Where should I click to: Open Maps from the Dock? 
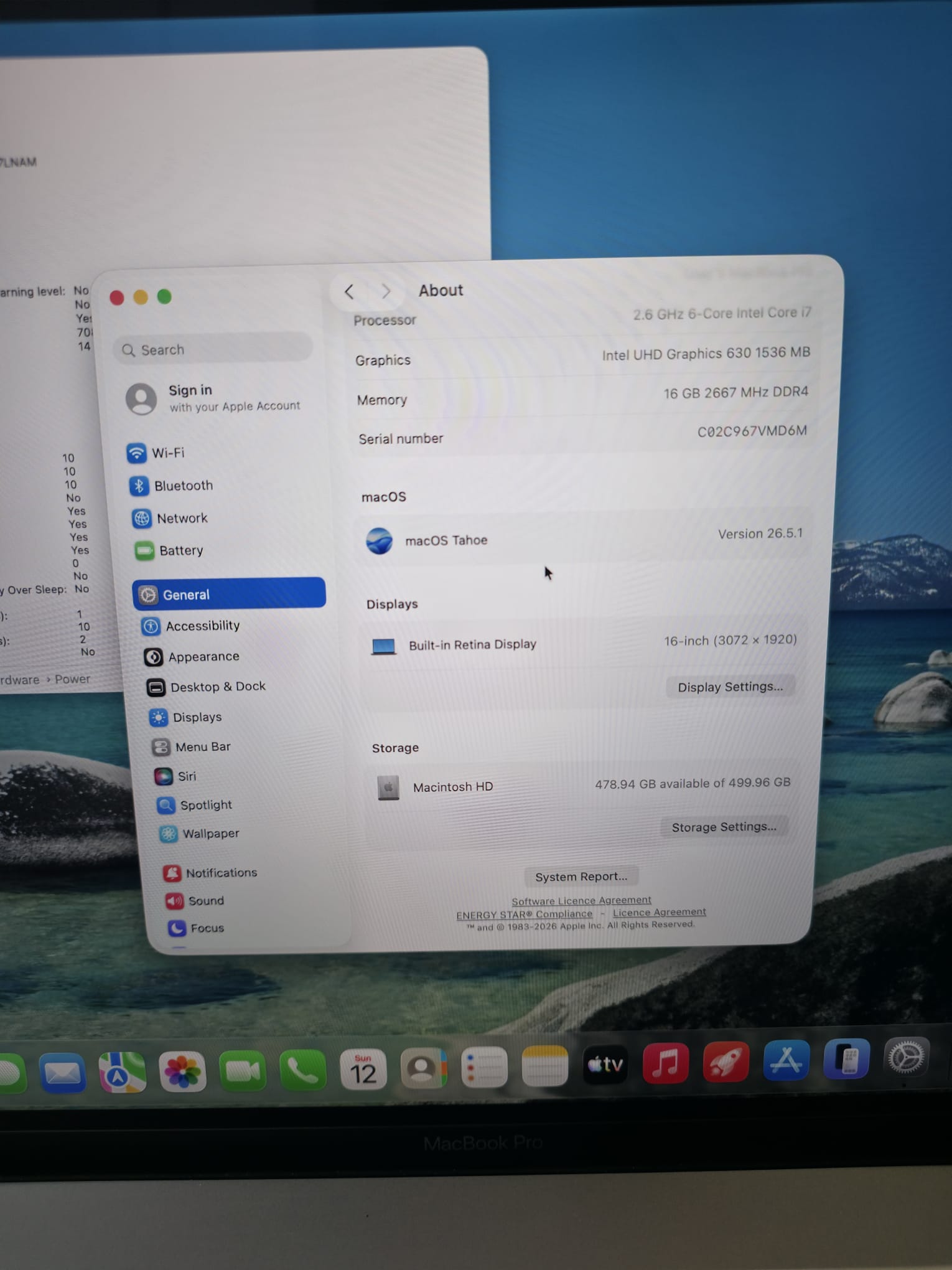(123, 1072)
